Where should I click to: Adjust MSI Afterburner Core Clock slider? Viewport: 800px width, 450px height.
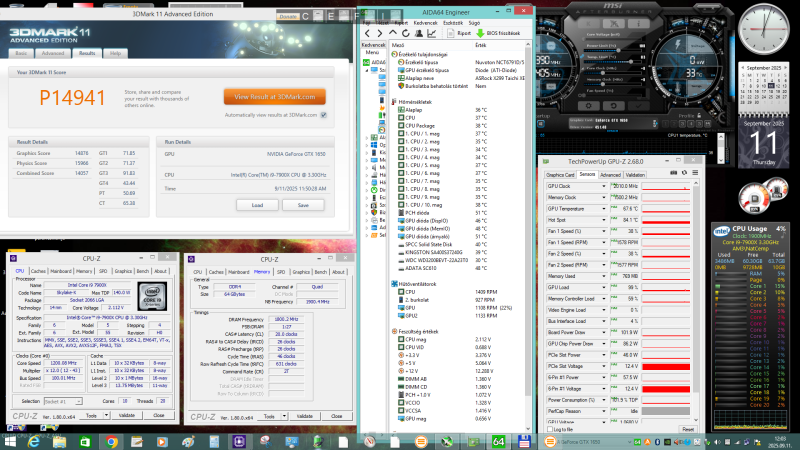[x=614, y=73]
